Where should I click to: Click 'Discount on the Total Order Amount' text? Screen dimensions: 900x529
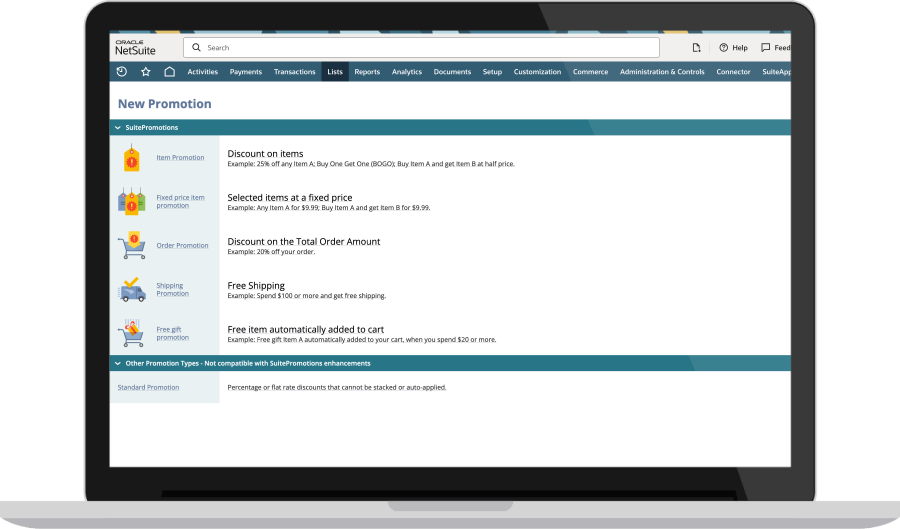coord(304,242)
